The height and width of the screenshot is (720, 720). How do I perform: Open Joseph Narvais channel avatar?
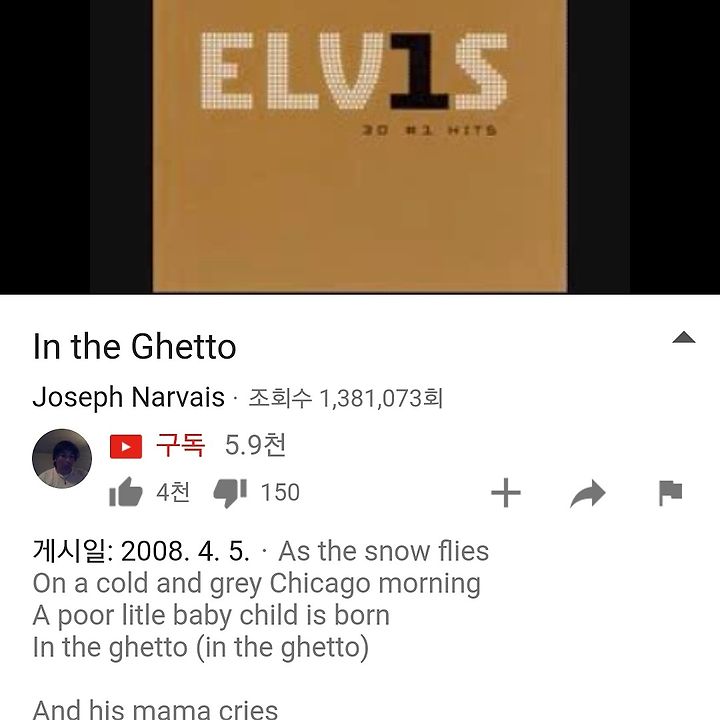click(x=62, y=459)
